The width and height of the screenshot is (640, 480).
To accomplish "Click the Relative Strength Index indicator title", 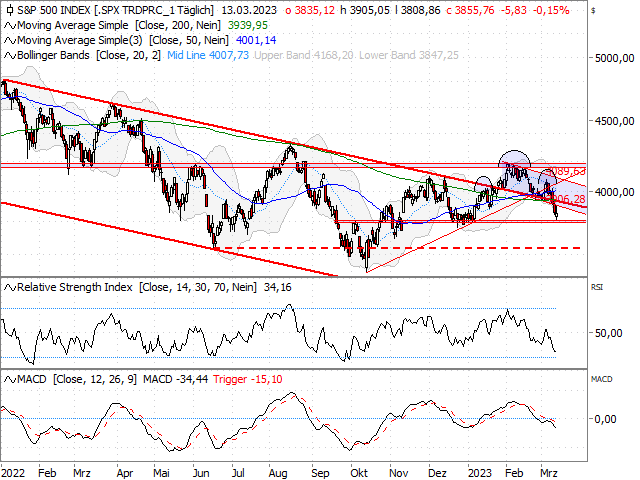I will point(75,287).
